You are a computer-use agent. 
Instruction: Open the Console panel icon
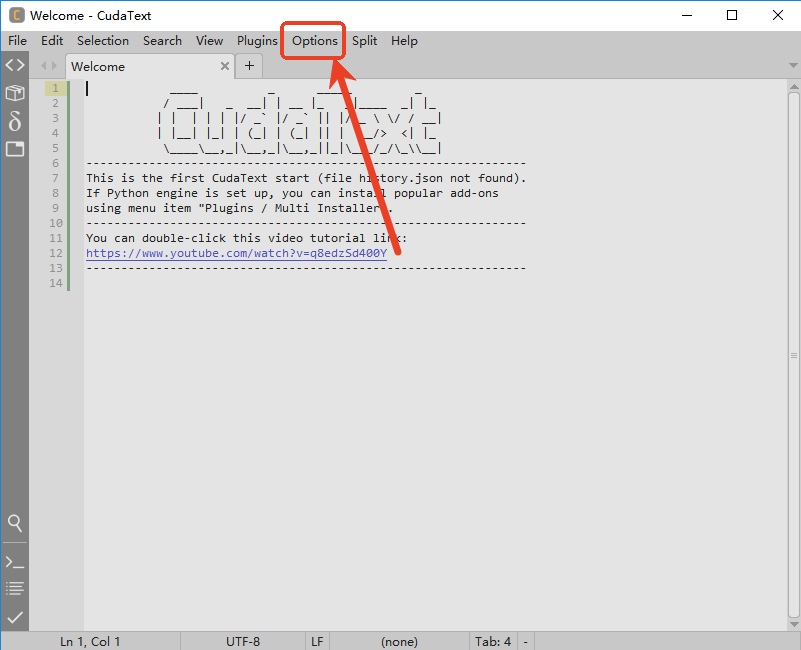tap(15, 560)
